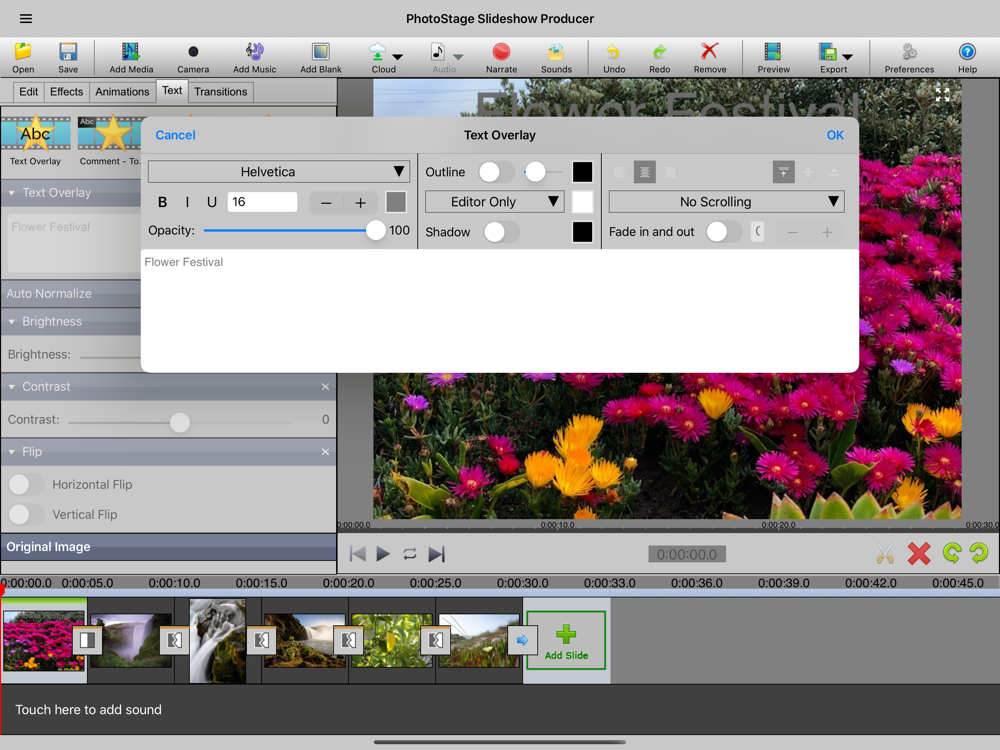
Task: Switch to the Transitions tab
Action: [220, 92]
